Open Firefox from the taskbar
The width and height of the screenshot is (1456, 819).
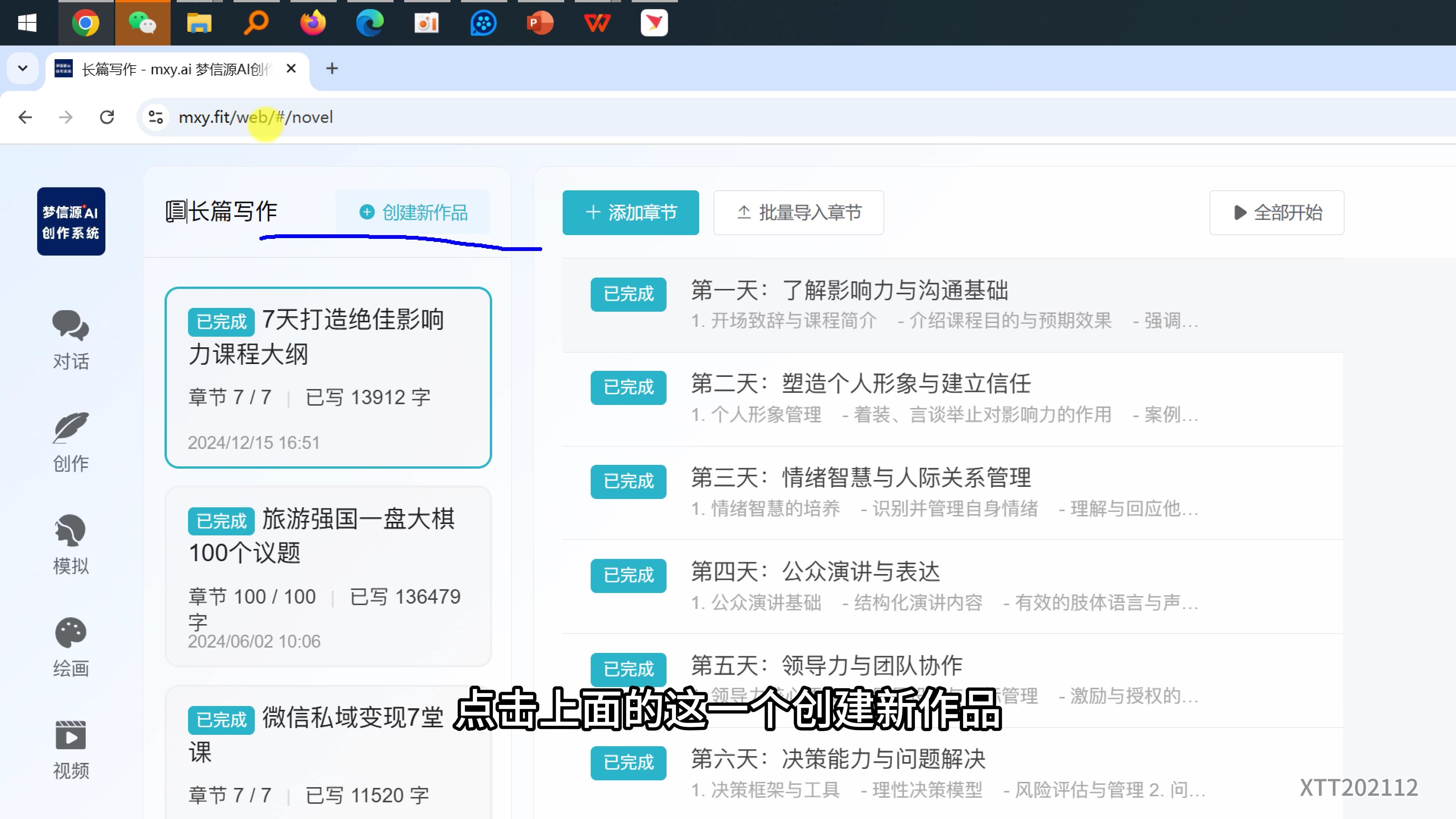tap(312, 23)
